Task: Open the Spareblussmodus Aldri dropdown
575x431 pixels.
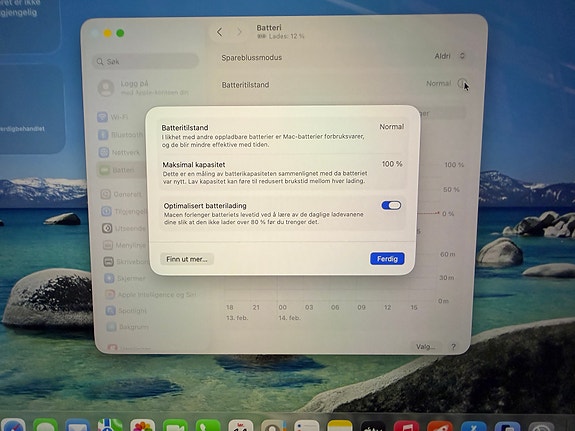Action: click(x=450, y=56)
